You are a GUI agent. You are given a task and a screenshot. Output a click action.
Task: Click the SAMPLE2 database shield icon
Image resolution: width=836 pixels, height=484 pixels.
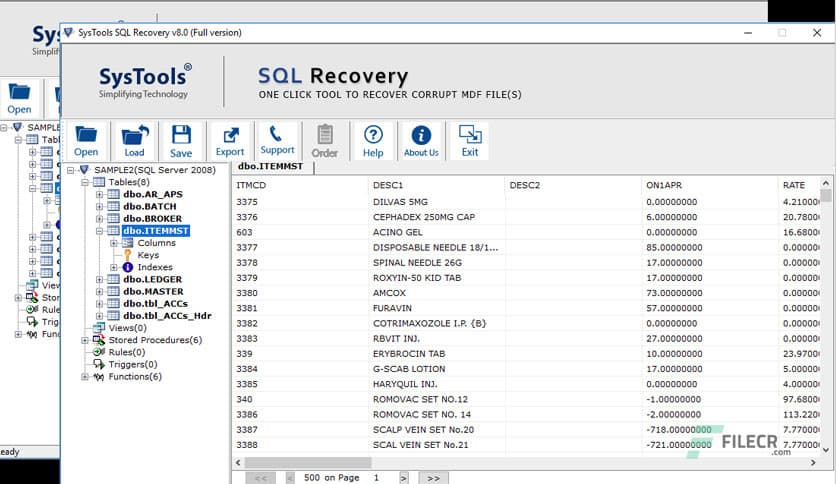pyautogui.click(x=84, y=170)
